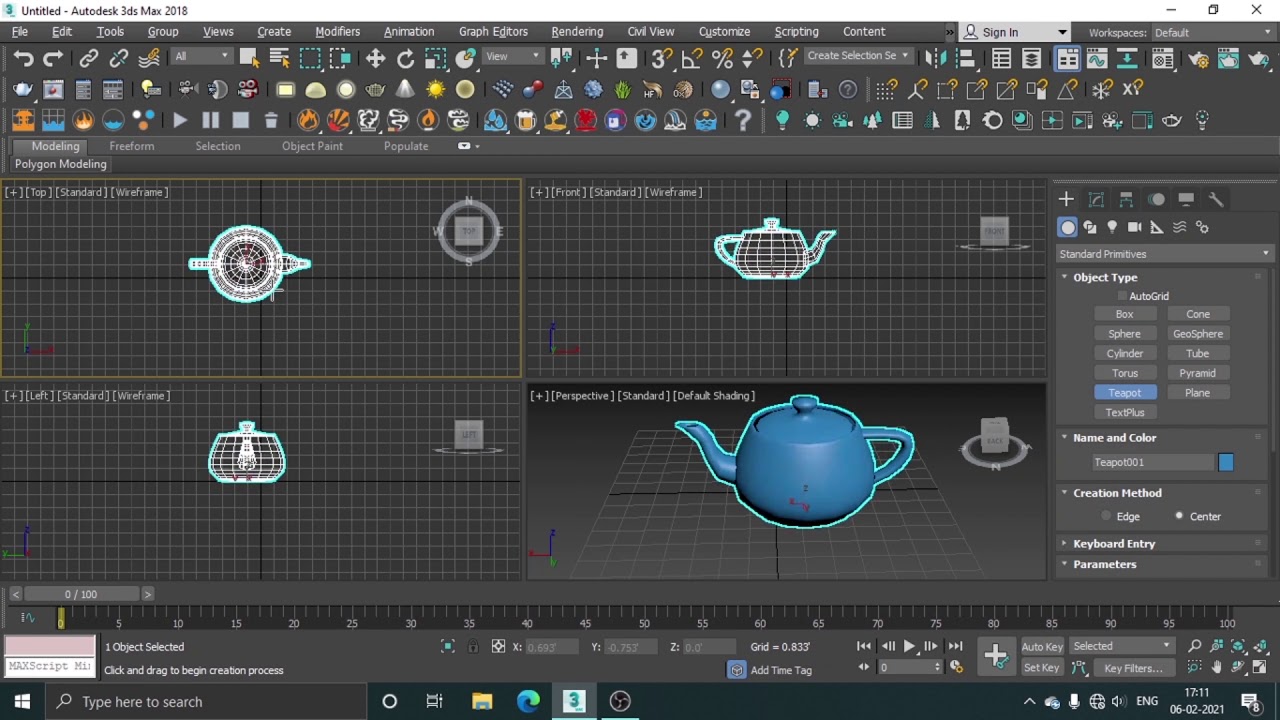Click the Redo arrow icon
Screen dimensions: 1280x720
(x=52, y=59)
